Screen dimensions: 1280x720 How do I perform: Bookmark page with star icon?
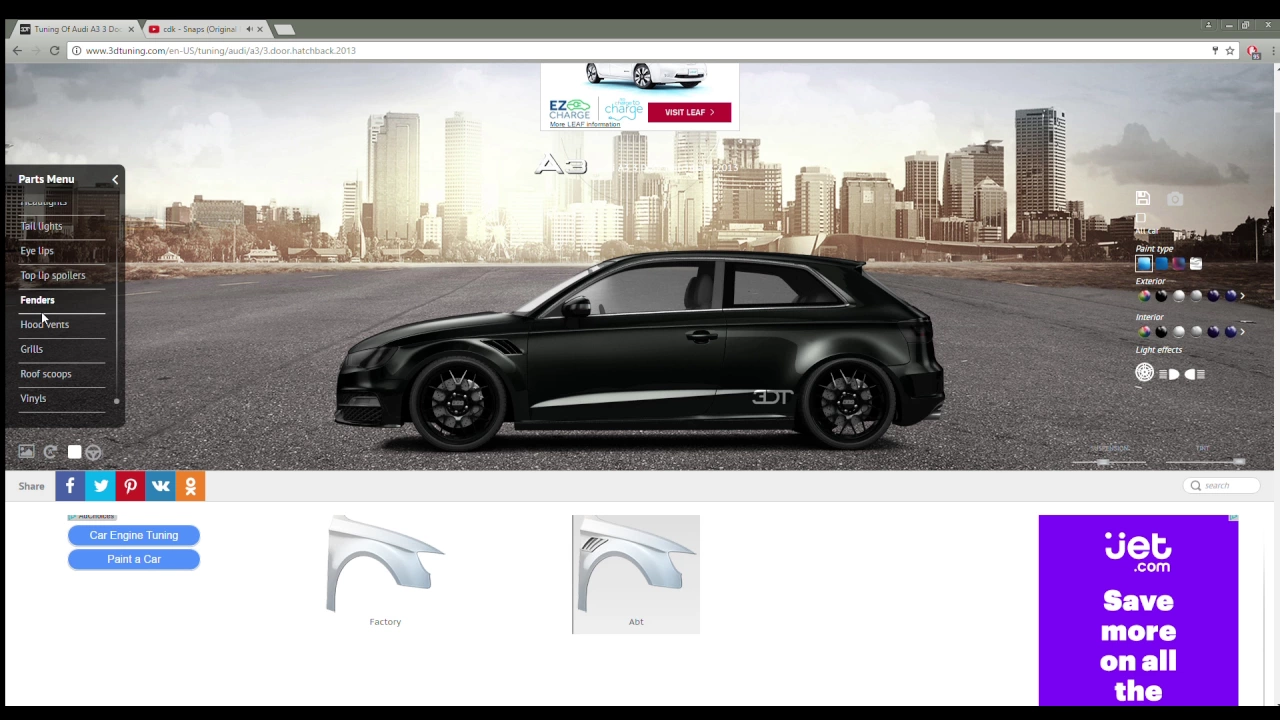tap(1230, 50)
